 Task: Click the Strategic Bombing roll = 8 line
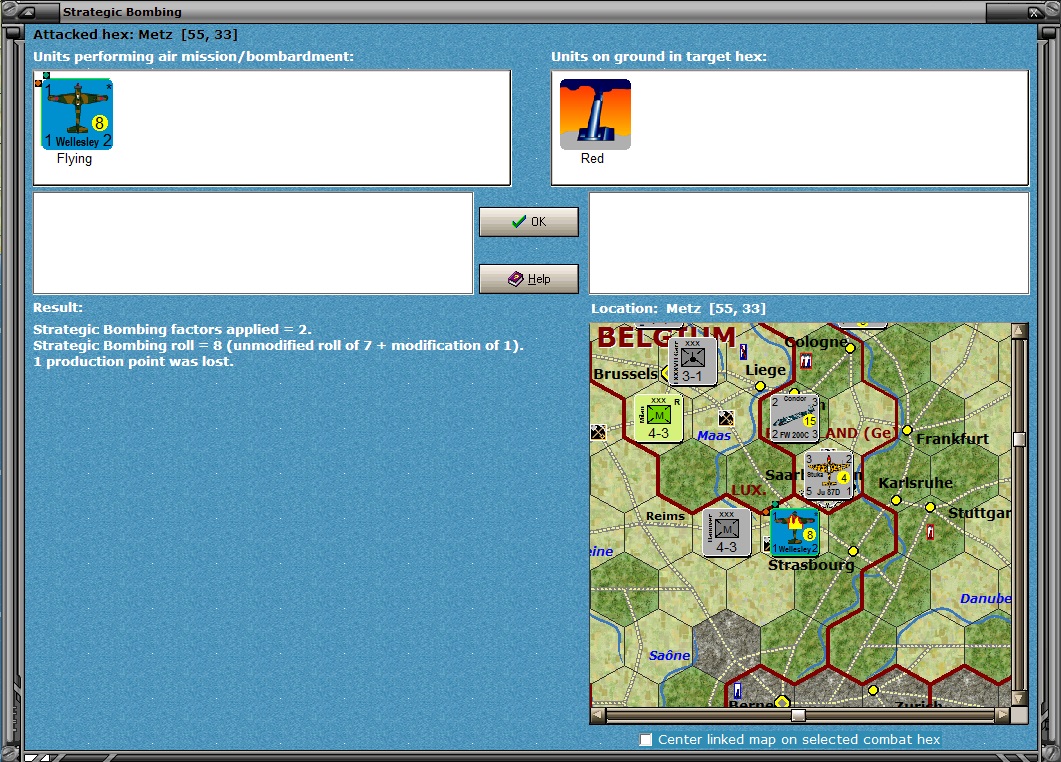(278, 345)
